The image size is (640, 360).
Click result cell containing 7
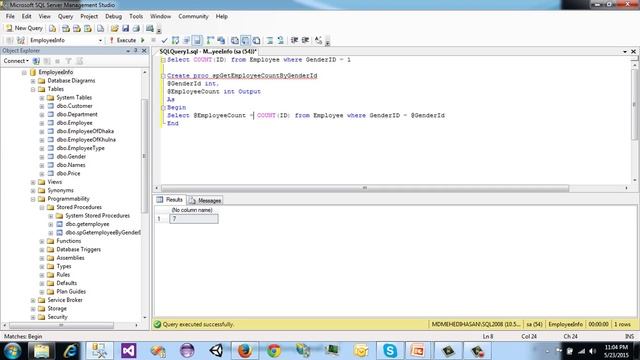[x=193, y=219]
